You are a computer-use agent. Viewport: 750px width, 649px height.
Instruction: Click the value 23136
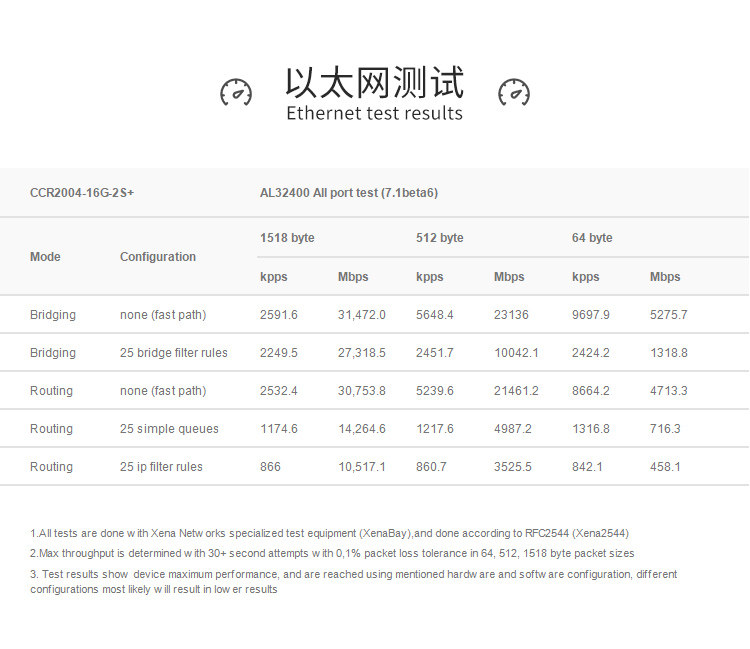tap(511, 315)
